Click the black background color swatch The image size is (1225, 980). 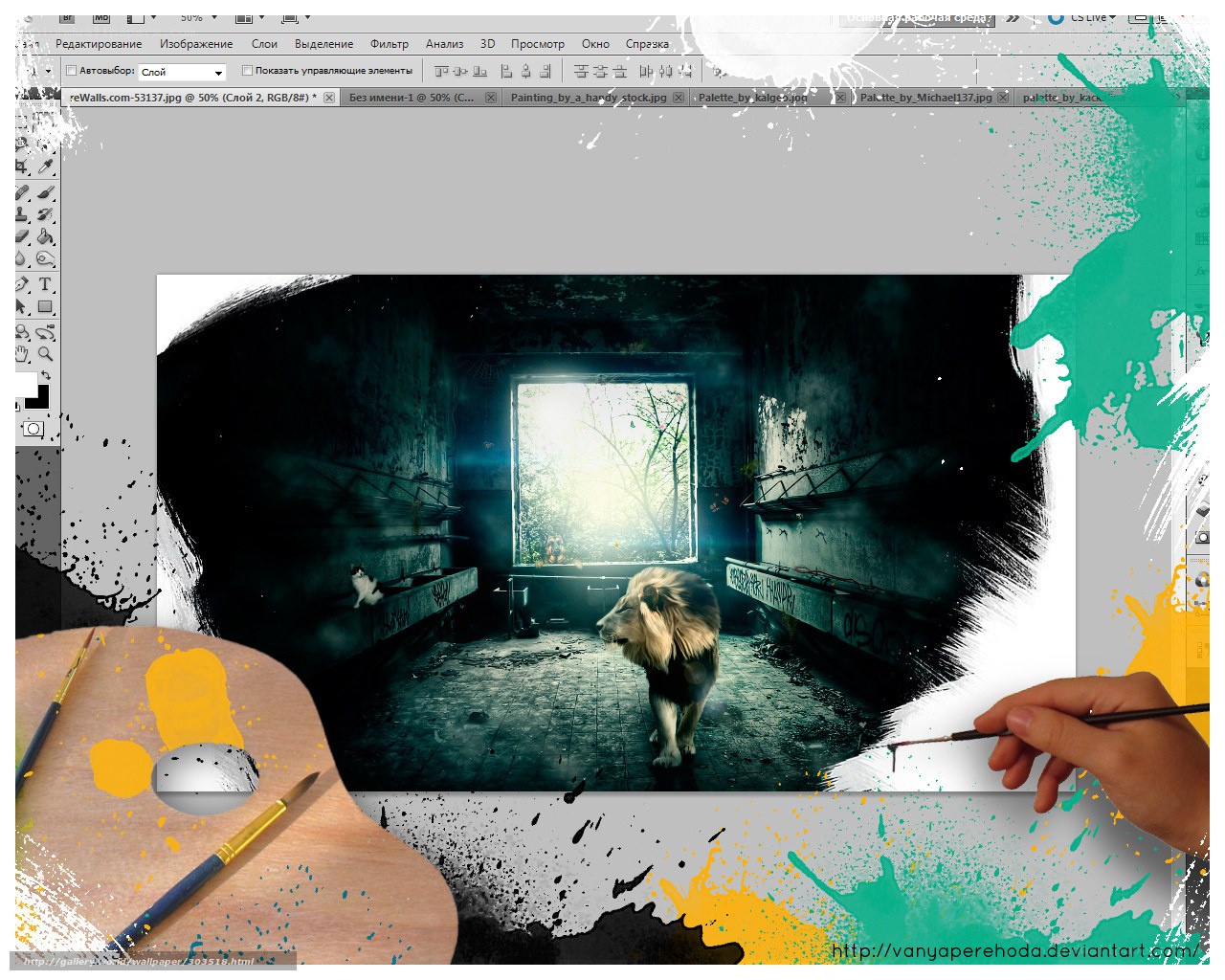coord(42,399)
